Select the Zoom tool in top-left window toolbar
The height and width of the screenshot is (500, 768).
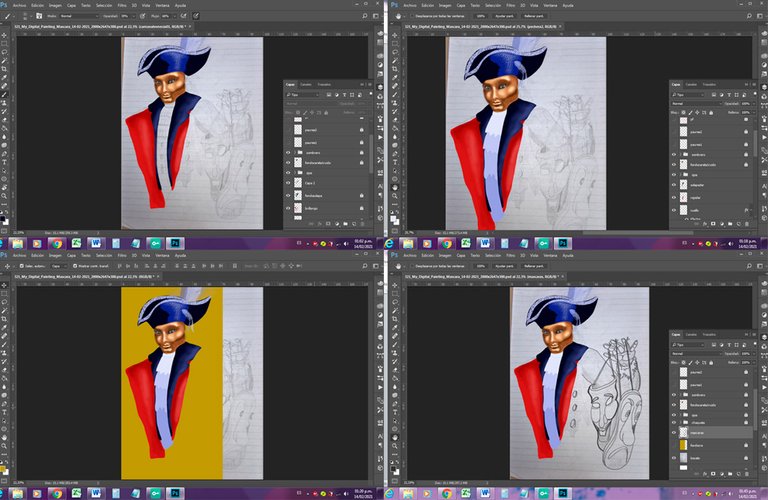click(4, 195)
